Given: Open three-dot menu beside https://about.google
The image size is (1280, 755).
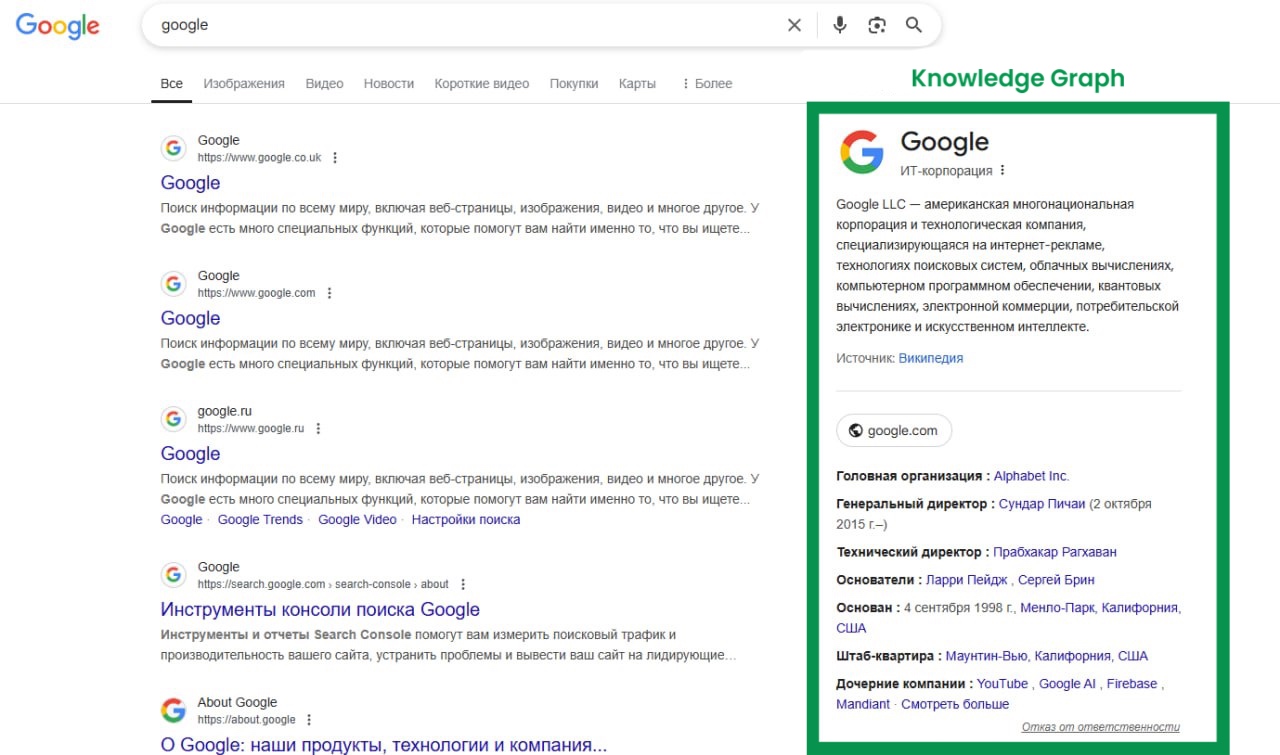Looking at the screenshot, I should point(309,719).
